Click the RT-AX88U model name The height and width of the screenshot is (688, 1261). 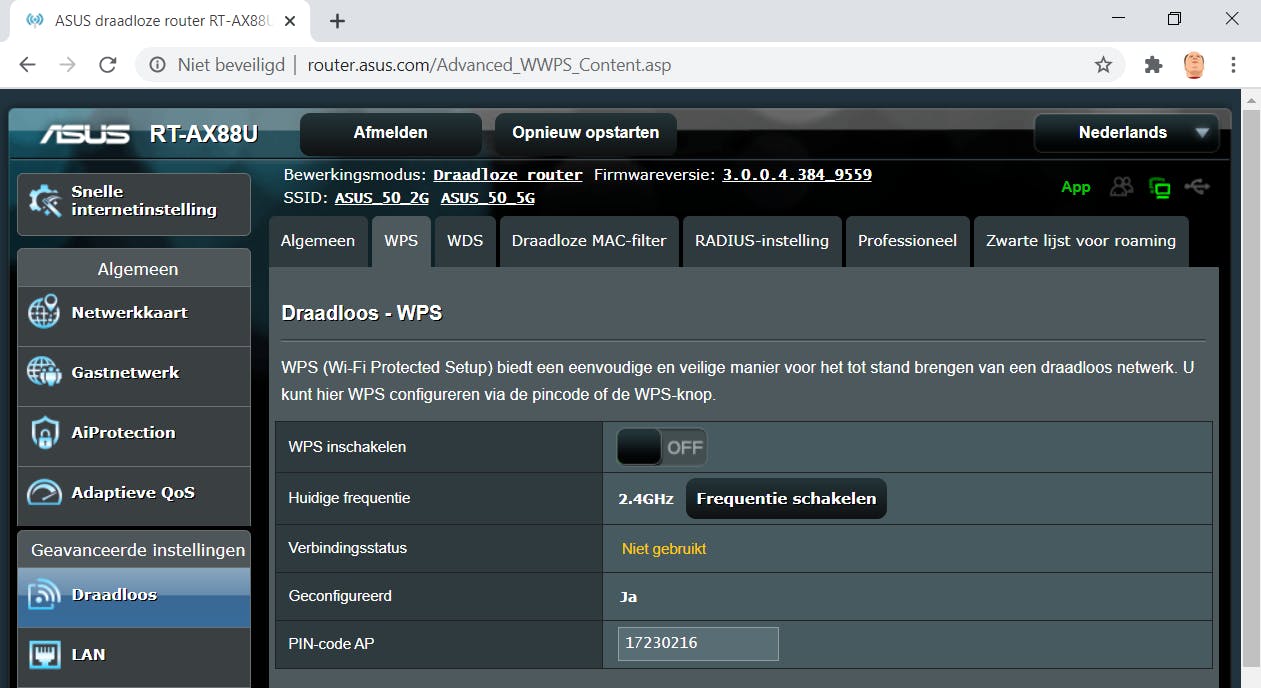coord(204,134)
